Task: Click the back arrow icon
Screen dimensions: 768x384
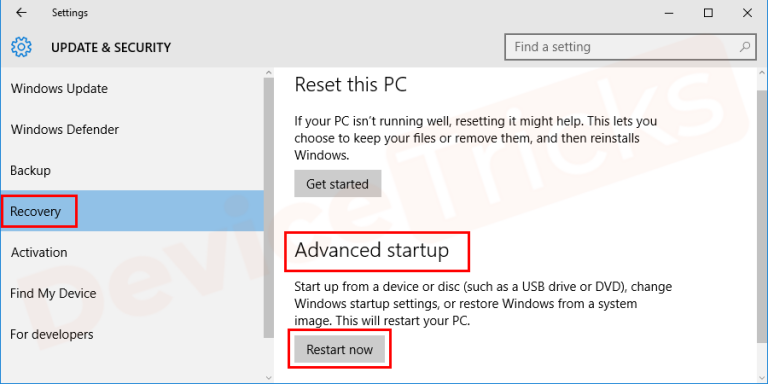Action: (x=21, y=13)
